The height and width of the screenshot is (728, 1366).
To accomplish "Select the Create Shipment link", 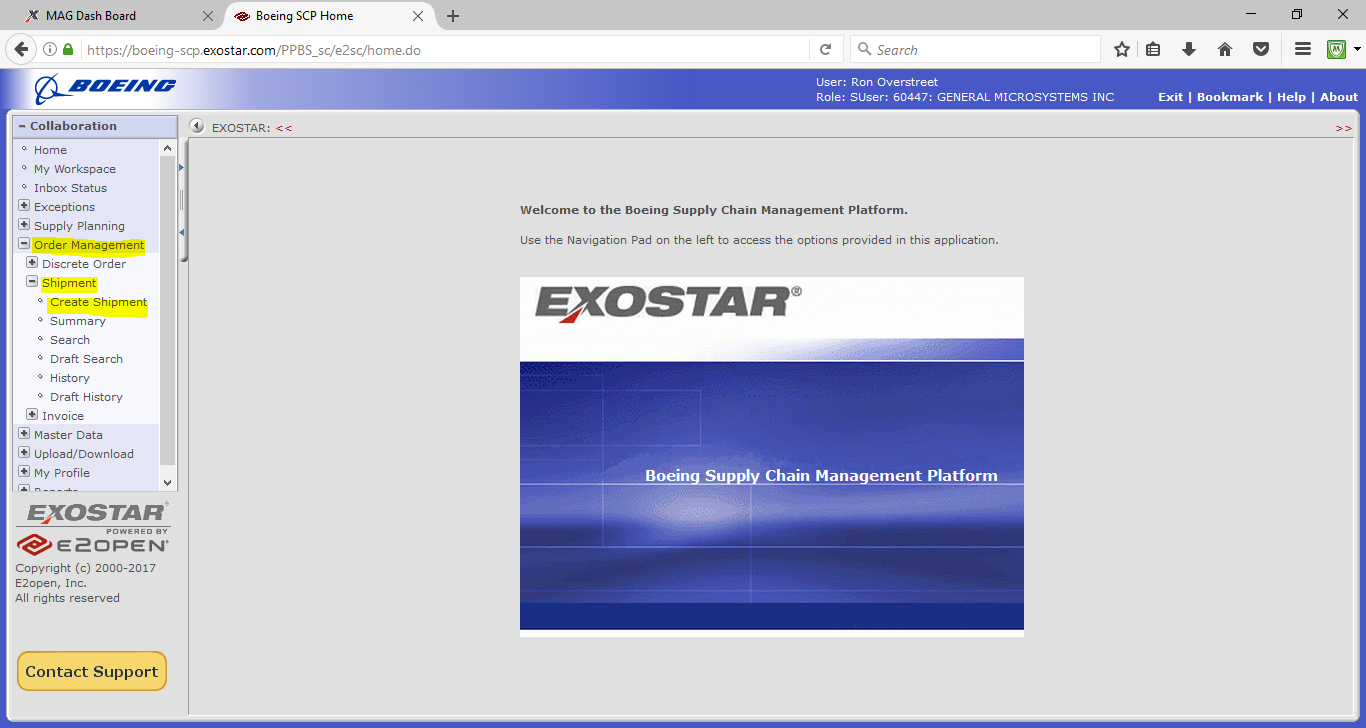I will (x=98, y=302).
